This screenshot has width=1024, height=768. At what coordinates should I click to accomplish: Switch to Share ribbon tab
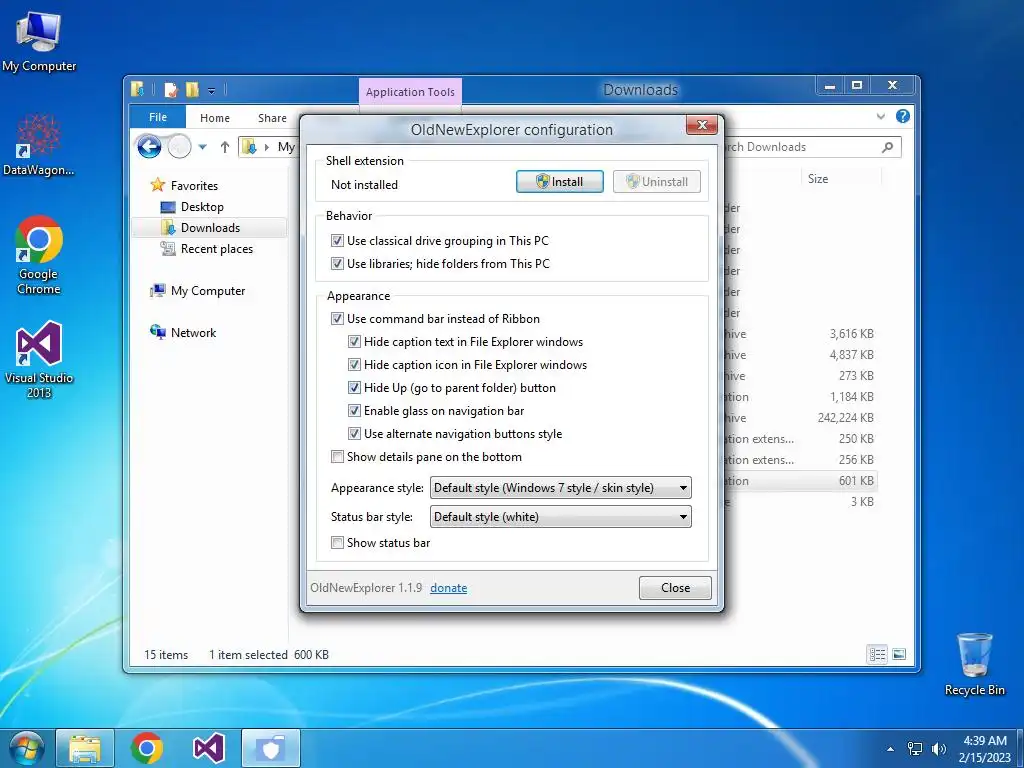272,118
